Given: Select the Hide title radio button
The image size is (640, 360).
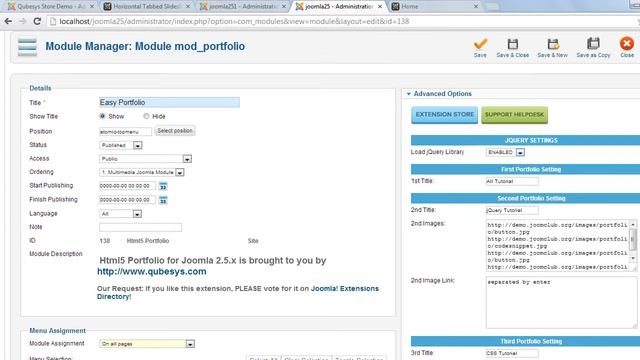Looking at the screenshot, I should [146, 116].
